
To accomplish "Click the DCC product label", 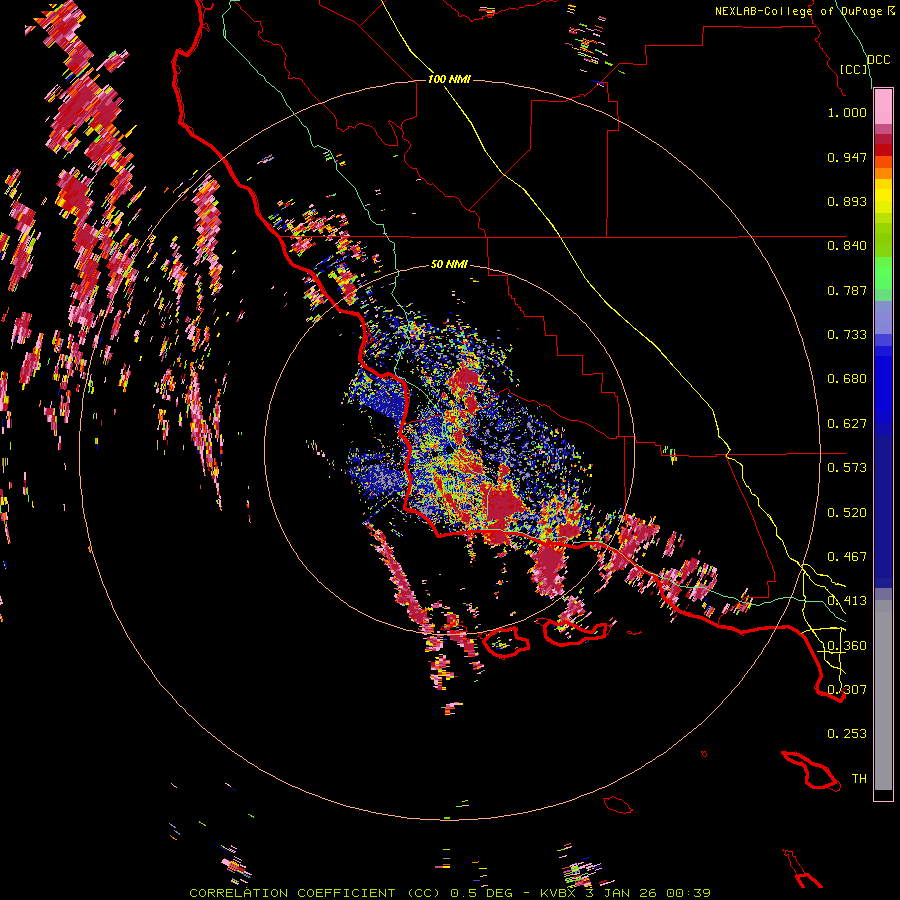I will tap(879, 60).
